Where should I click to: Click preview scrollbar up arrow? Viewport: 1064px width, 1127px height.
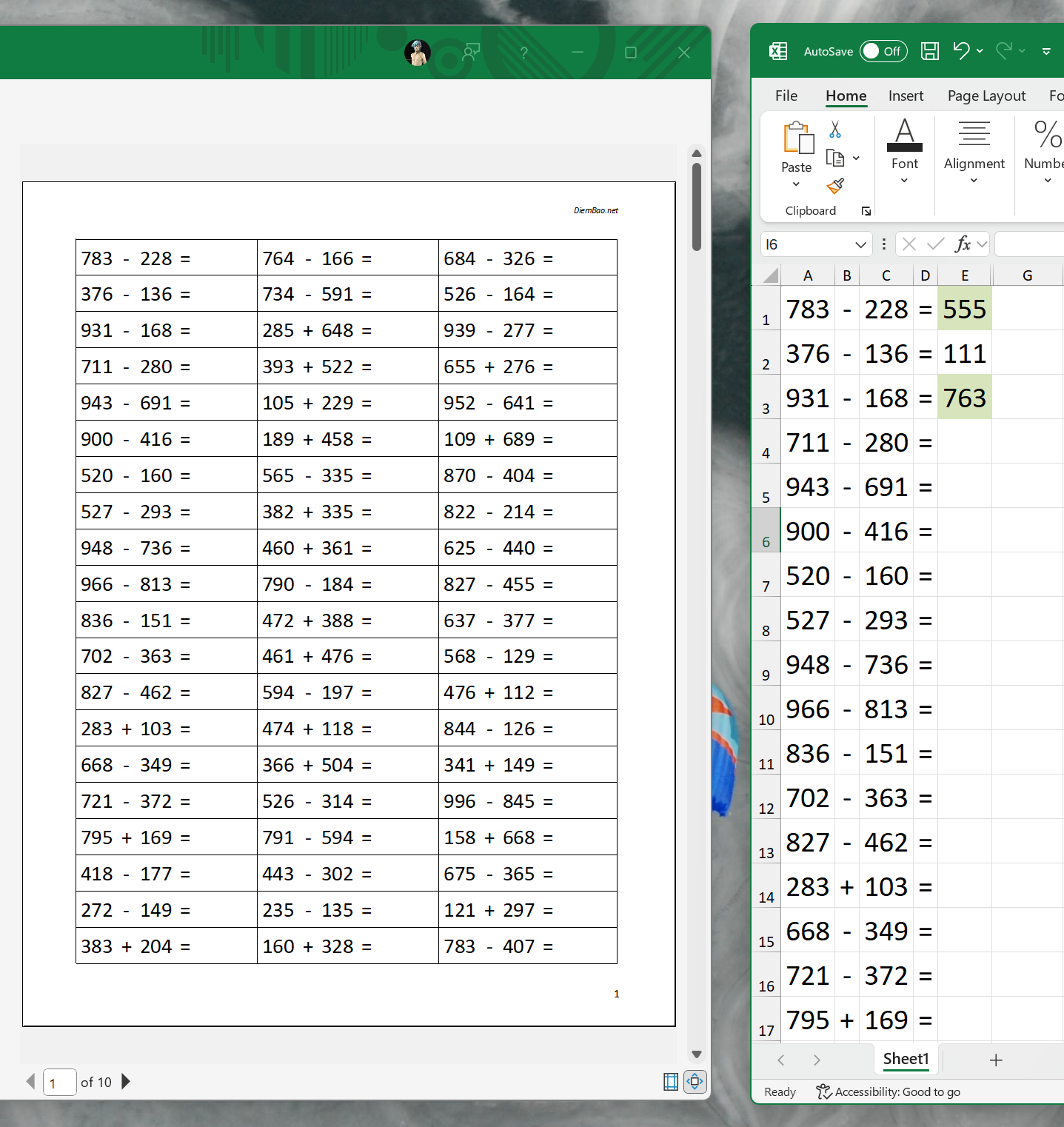pos(697,153)
